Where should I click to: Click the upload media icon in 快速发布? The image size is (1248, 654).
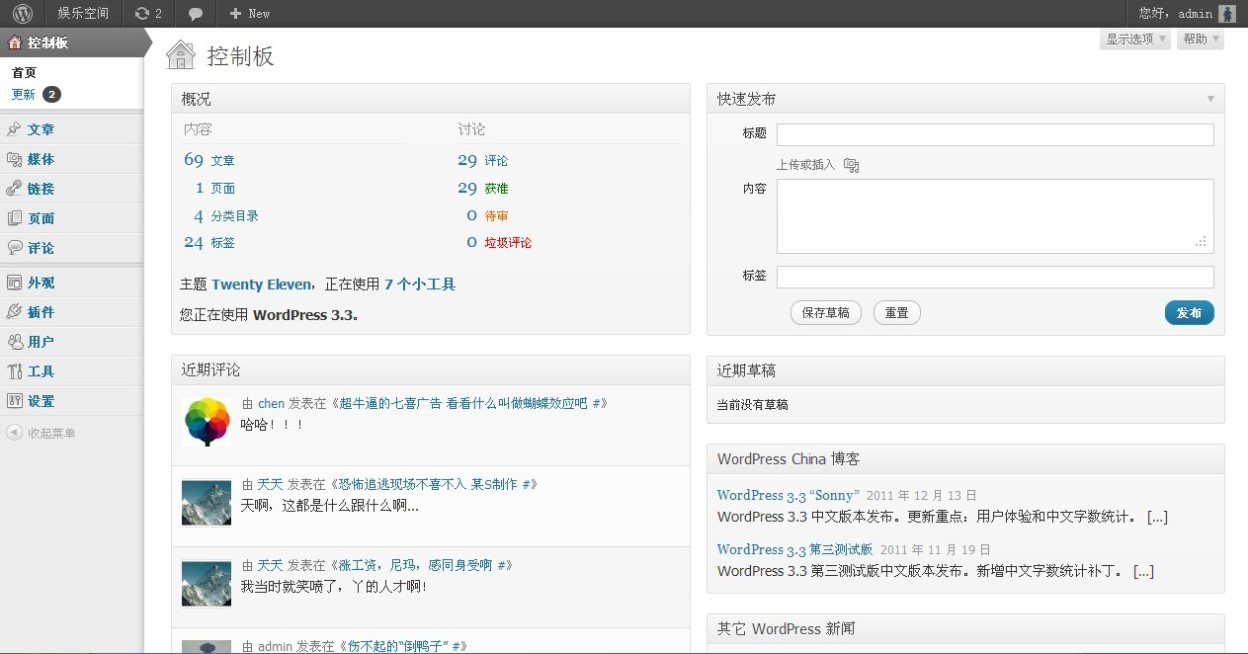coord(851,165)
